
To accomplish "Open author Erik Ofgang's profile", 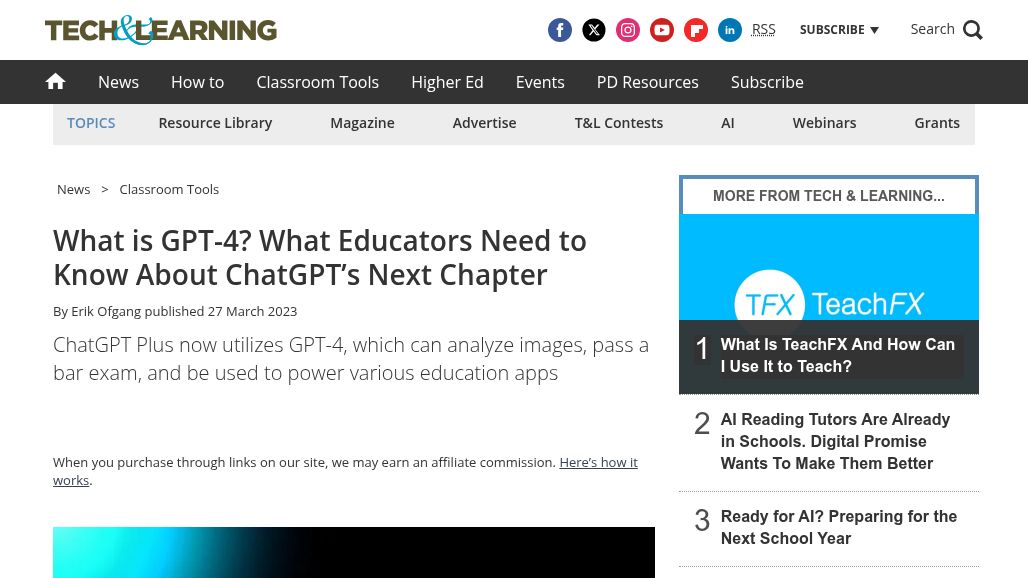I will click(x=106, y=311).
